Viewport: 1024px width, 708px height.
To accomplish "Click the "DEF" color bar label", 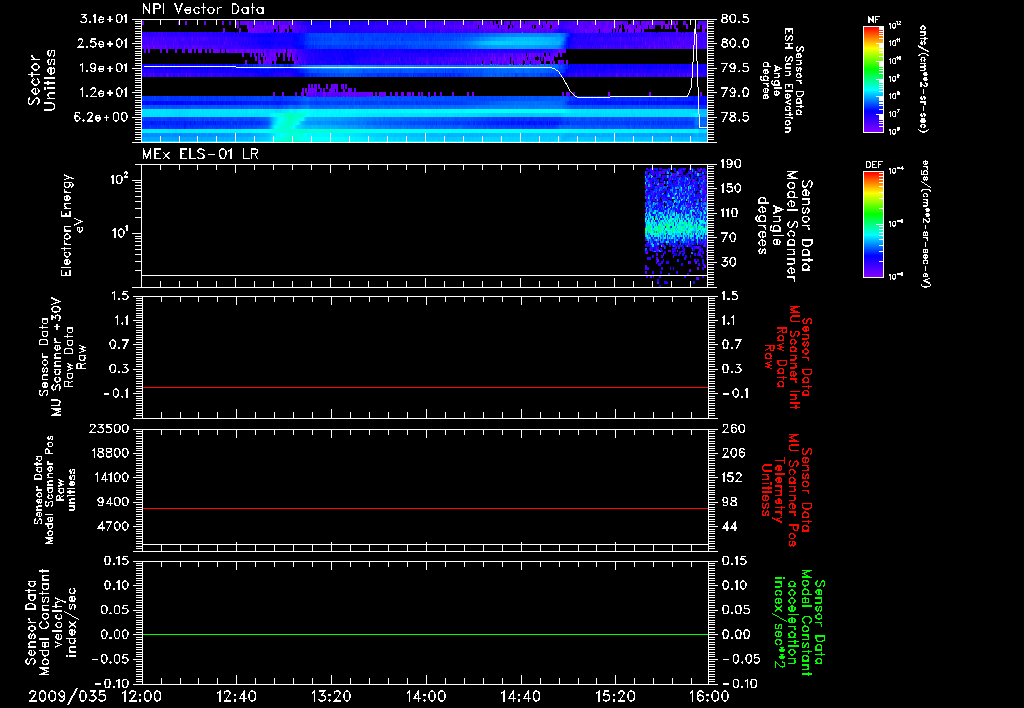I will tap(874, 165).
